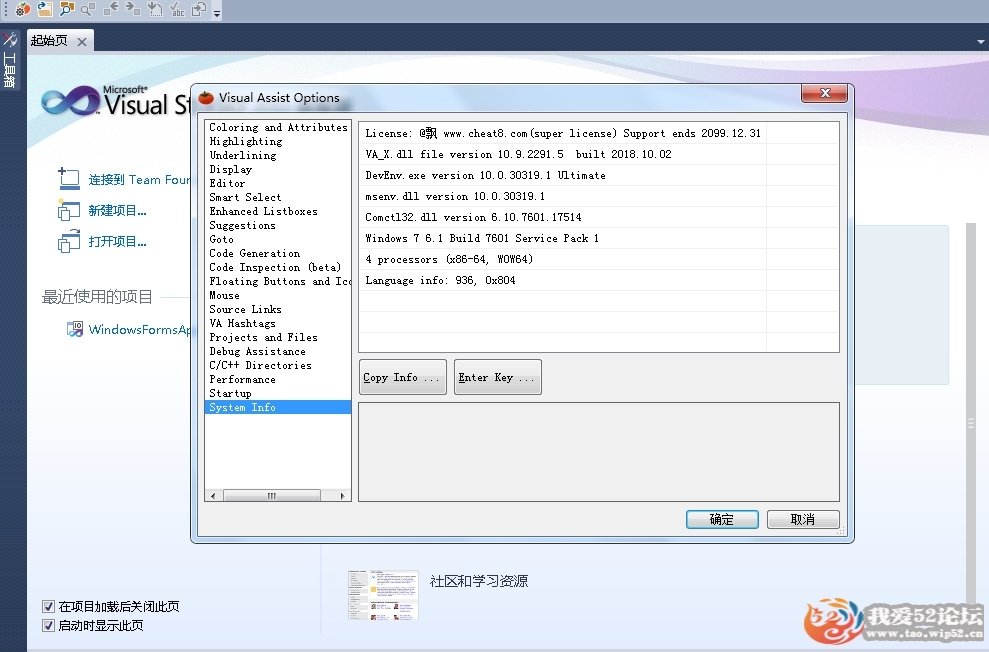Confirm the dialog with 确定

[722, 520]
